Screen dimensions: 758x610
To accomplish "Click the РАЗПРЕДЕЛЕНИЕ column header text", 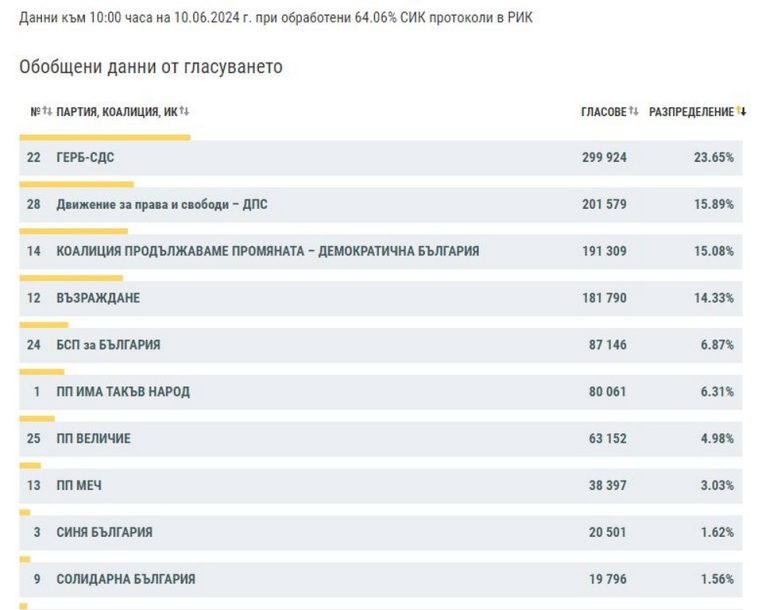I will (691, 112).
